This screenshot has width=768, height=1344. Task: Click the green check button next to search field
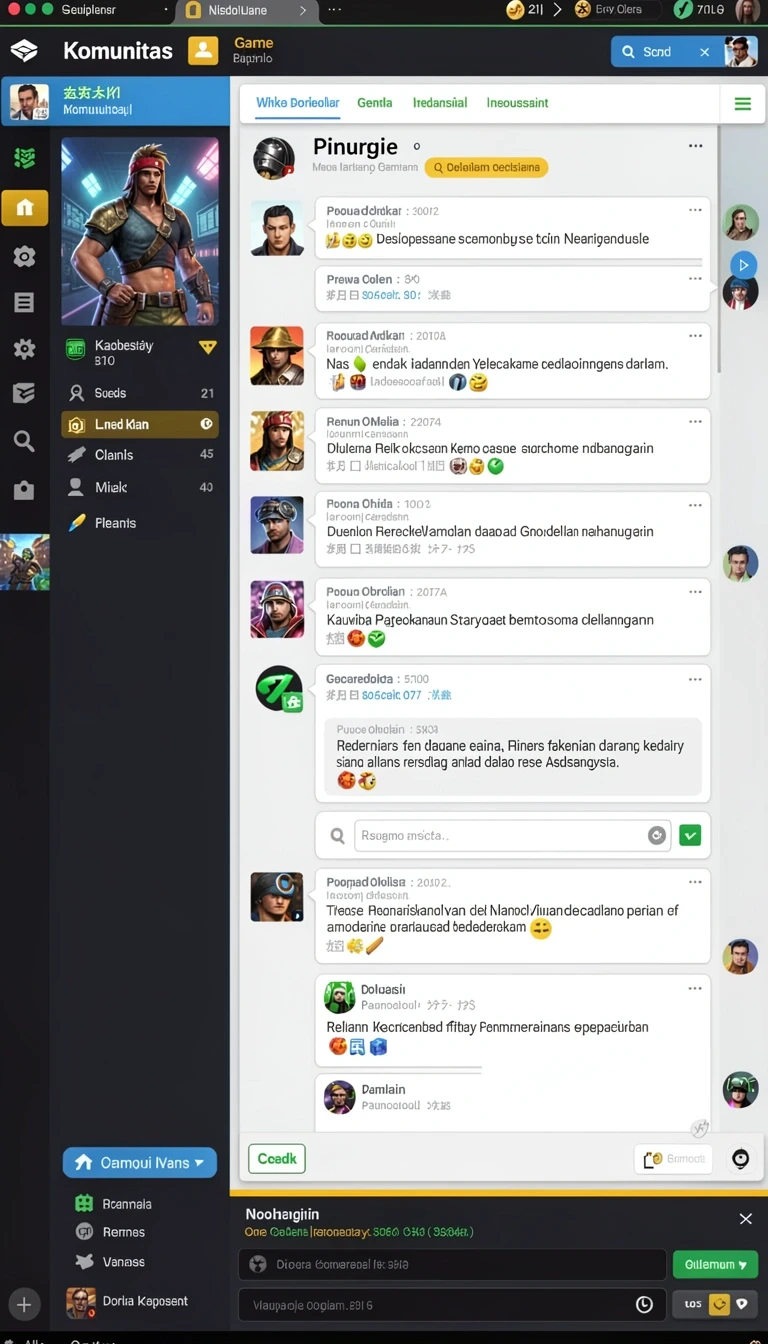point(690,835)
